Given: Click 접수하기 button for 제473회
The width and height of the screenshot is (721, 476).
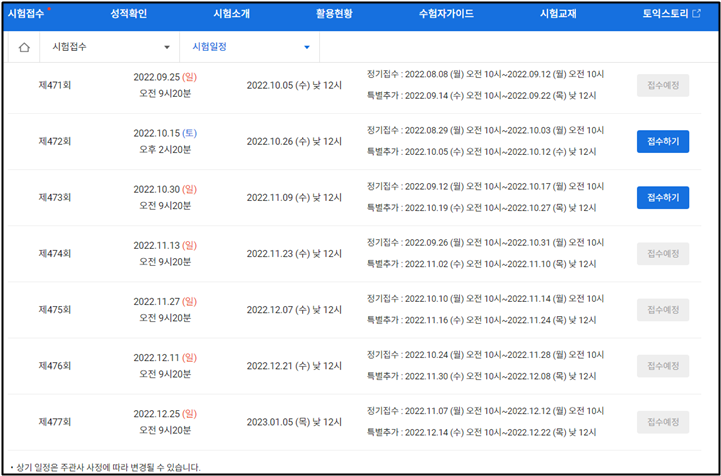Looking at the screenshot, I should click(x=662, y=198).
